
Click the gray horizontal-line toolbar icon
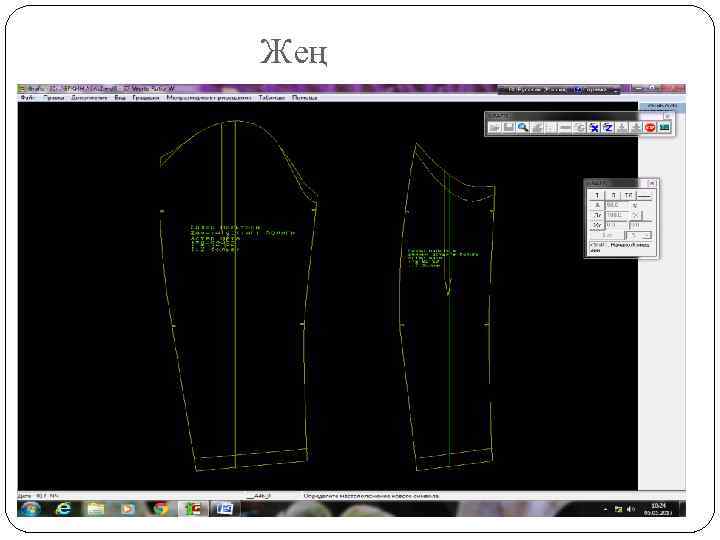coord(565,128)
